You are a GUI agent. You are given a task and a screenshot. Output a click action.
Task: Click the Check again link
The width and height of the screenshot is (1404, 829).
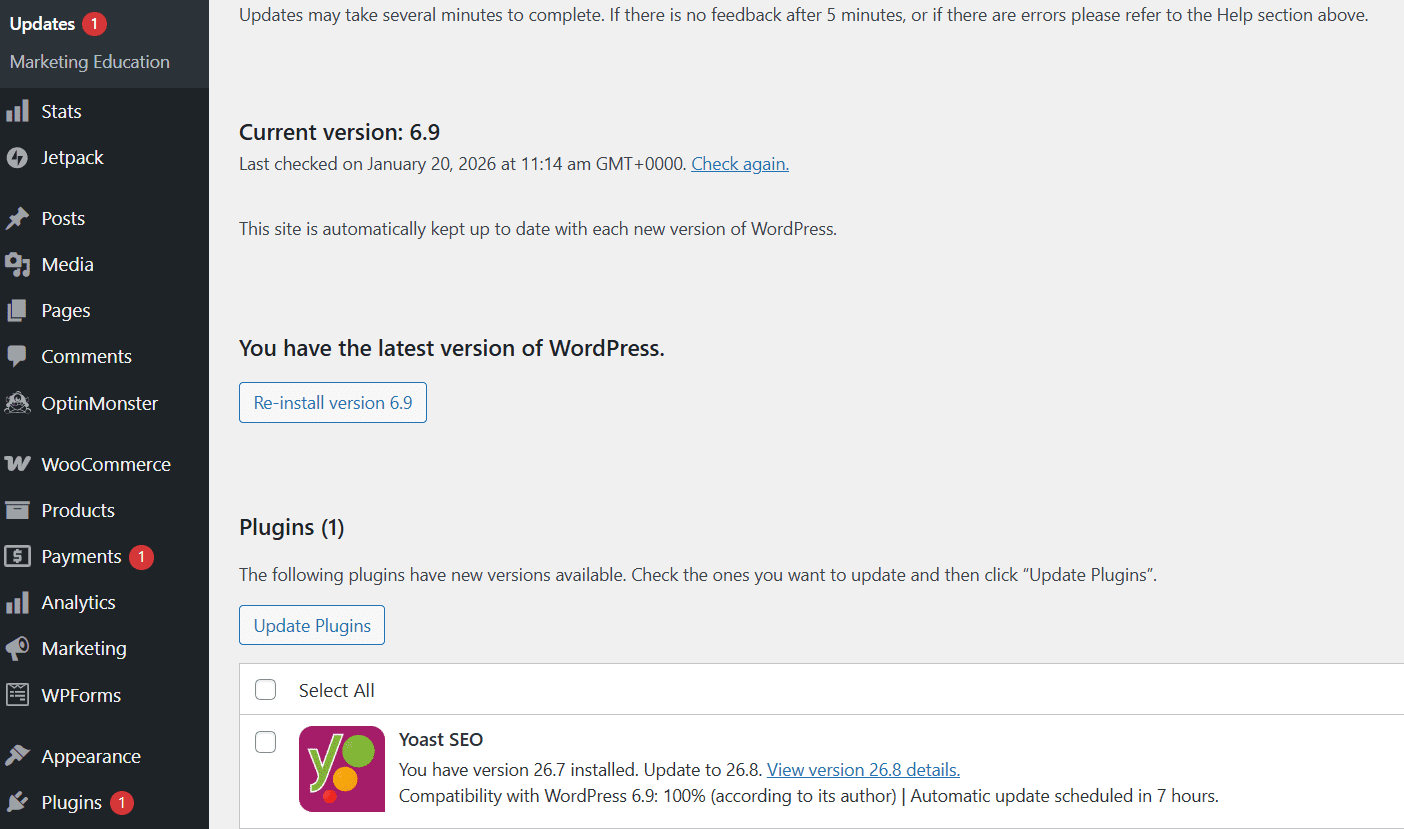739,163
